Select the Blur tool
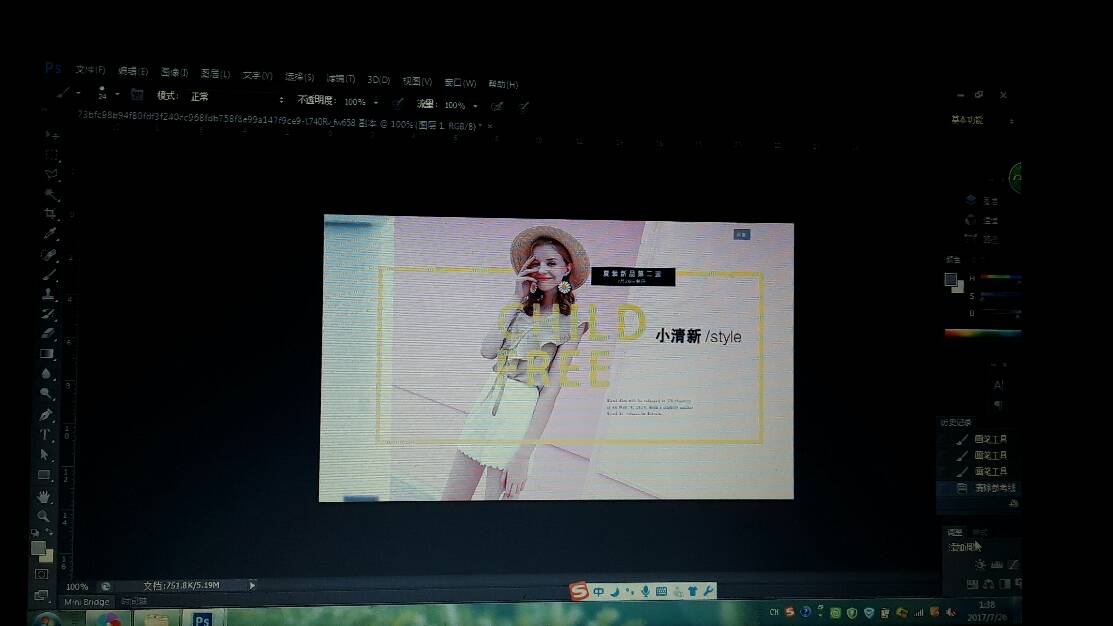The image size is (1113, 626). click(x=47, y=373)
